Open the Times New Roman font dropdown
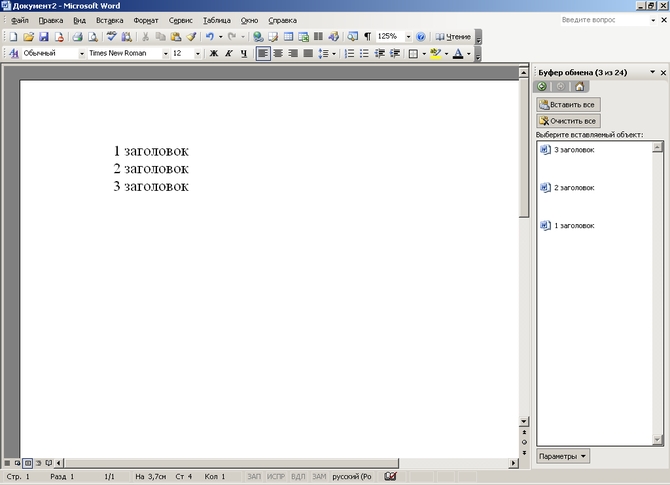This screenshot has height=485, width=670. click(163, 53)
